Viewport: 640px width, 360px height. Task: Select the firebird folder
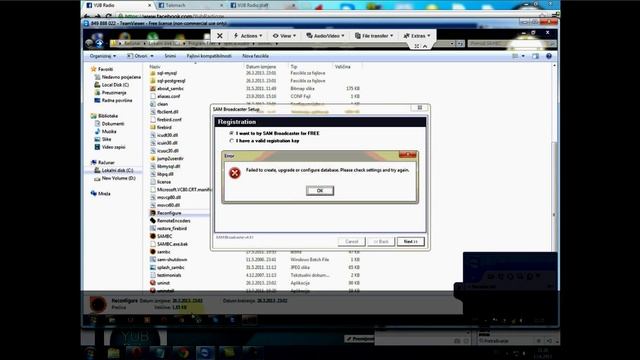161,127
